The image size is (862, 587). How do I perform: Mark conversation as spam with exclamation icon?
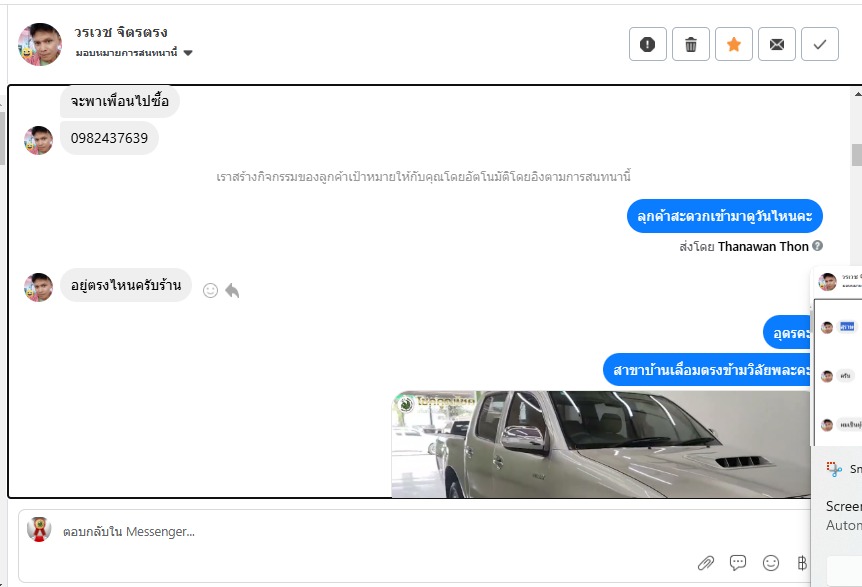(x=648, y=44)
